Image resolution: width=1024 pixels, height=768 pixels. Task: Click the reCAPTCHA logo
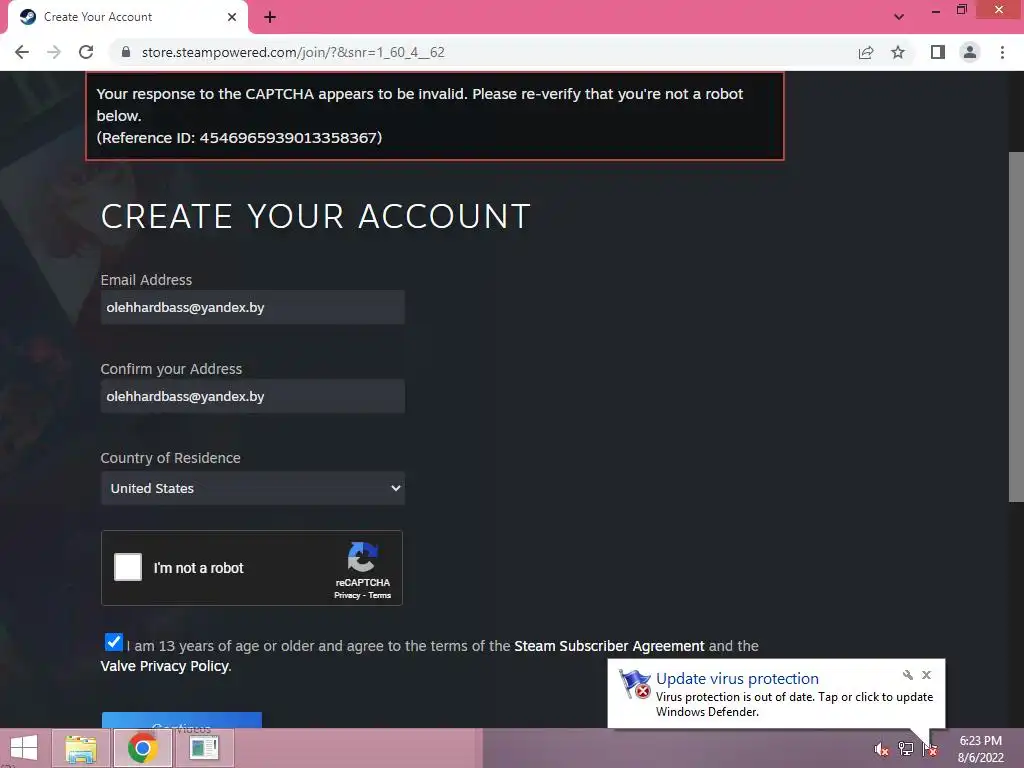(x=362, y=556)
